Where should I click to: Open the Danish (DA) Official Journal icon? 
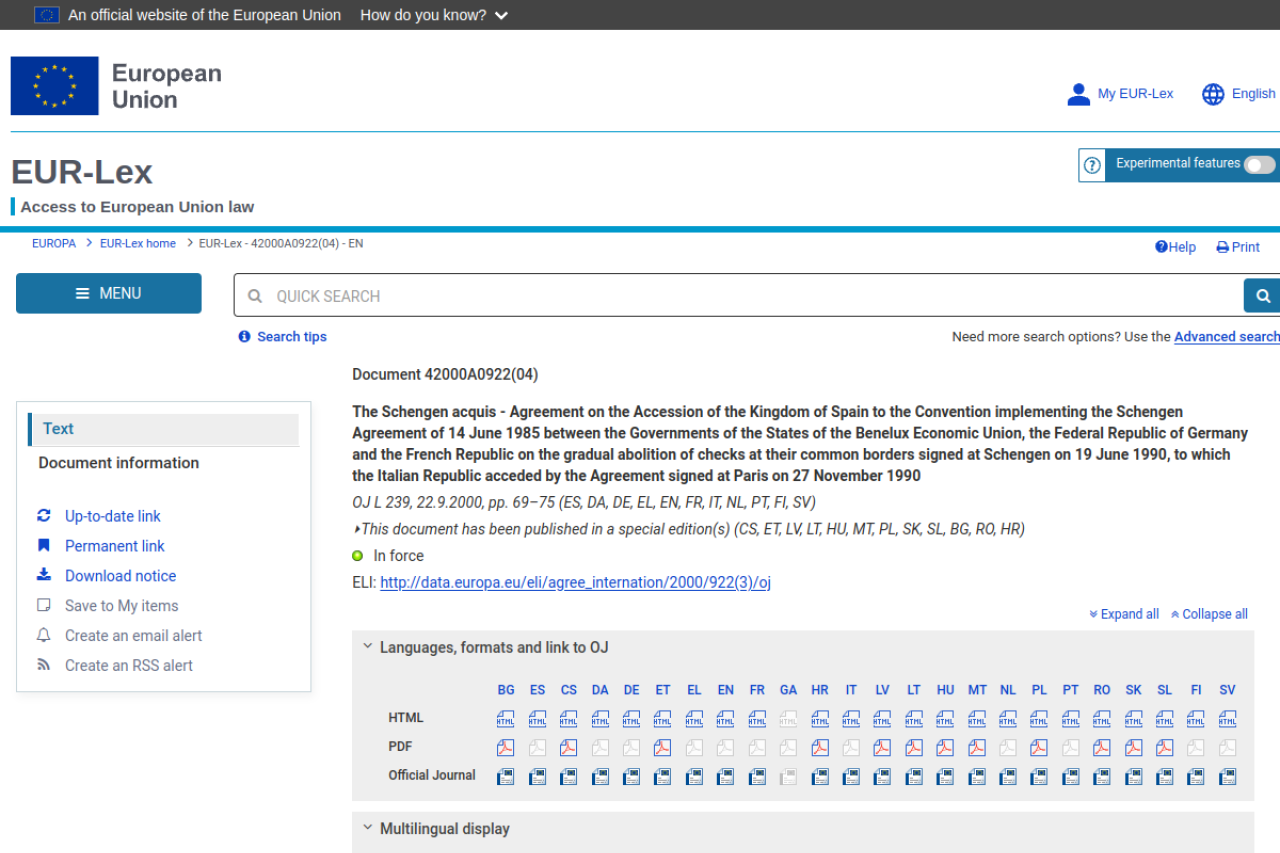600,776
